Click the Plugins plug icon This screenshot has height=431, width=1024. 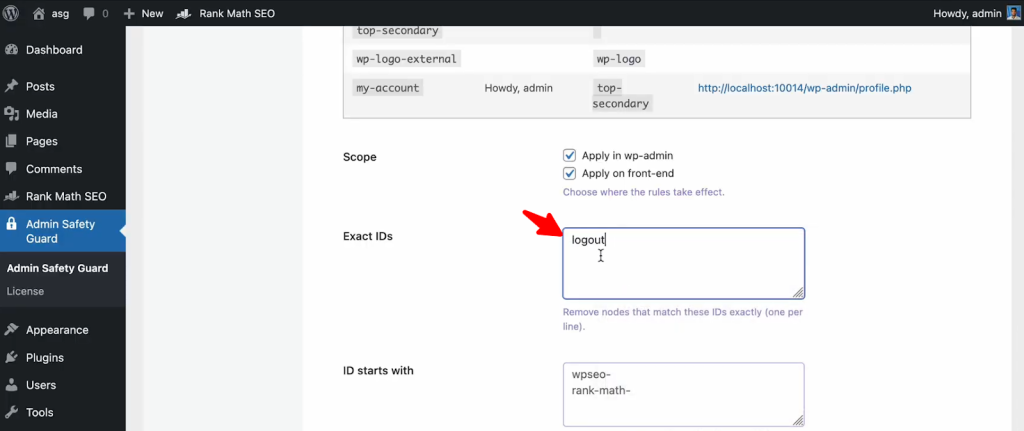(x=12, y=358)
